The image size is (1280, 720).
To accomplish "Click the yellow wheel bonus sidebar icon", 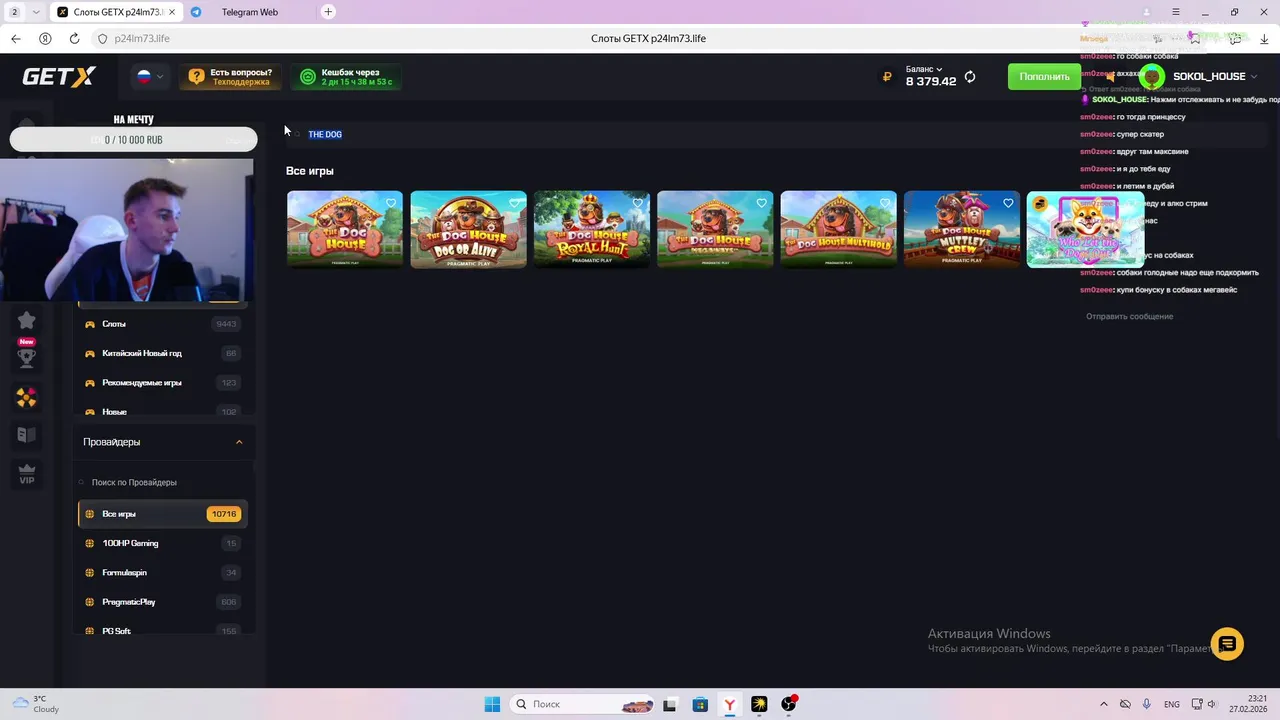I will pyautogui.click(x=27, y=398).
